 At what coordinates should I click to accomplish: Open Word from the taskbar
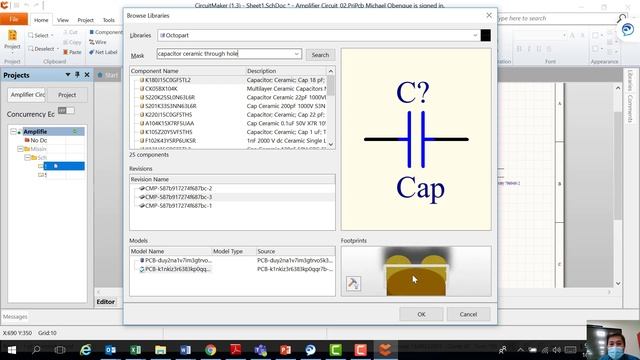point(185,350)
